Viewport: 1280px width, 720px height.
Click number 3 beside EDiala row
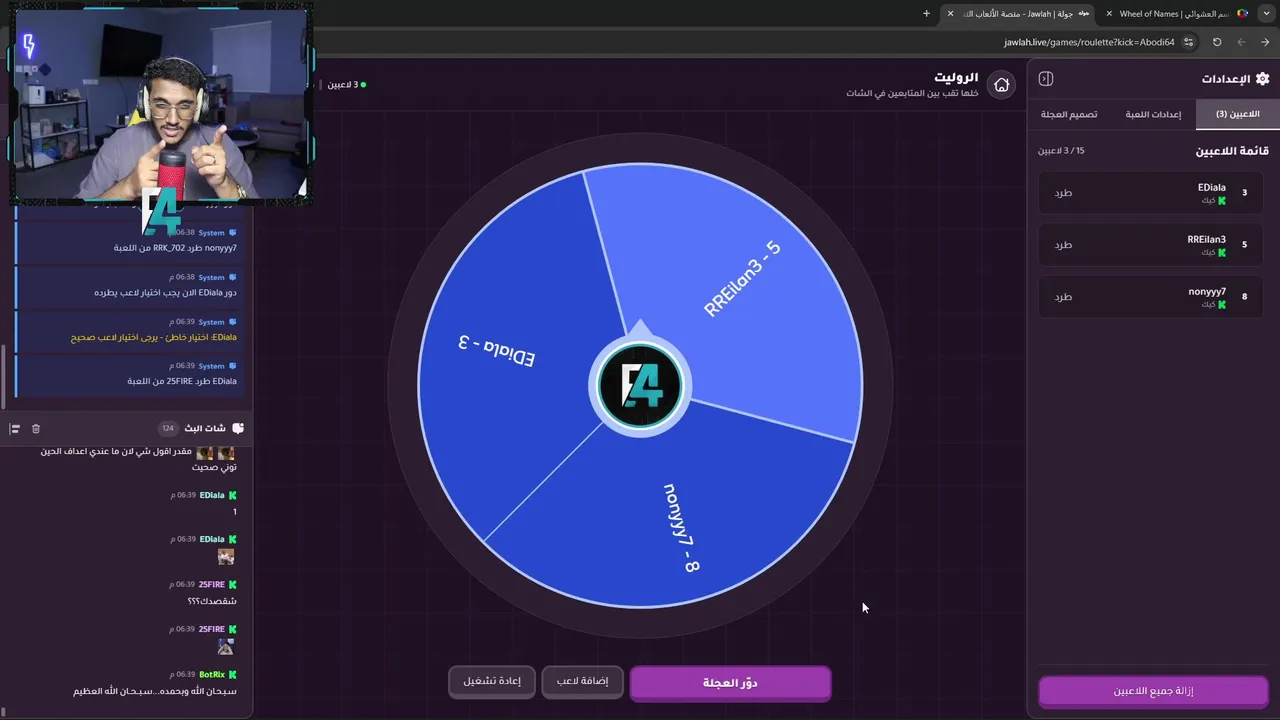point(1244,192)
